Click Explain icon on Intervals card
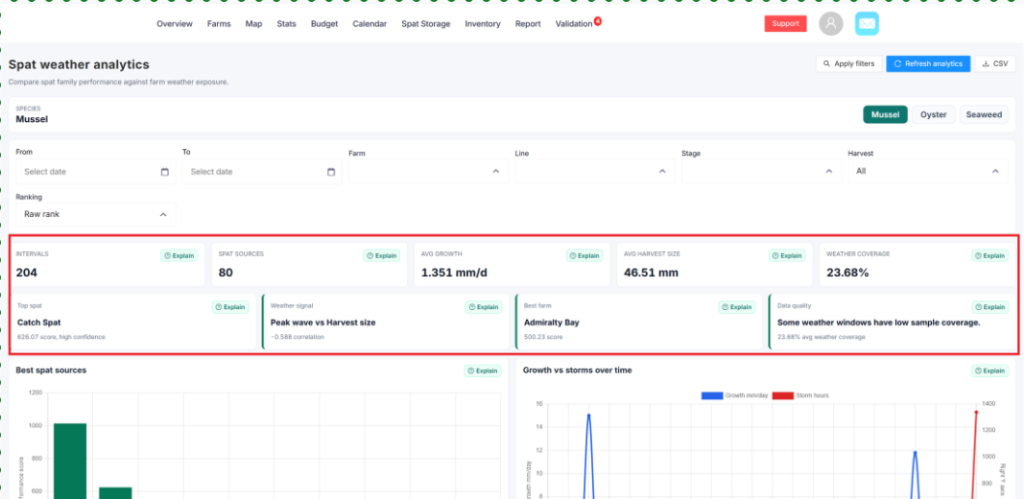Viewport: 1024px width, 499px height. pyautogui.click(x=179, y=255)
